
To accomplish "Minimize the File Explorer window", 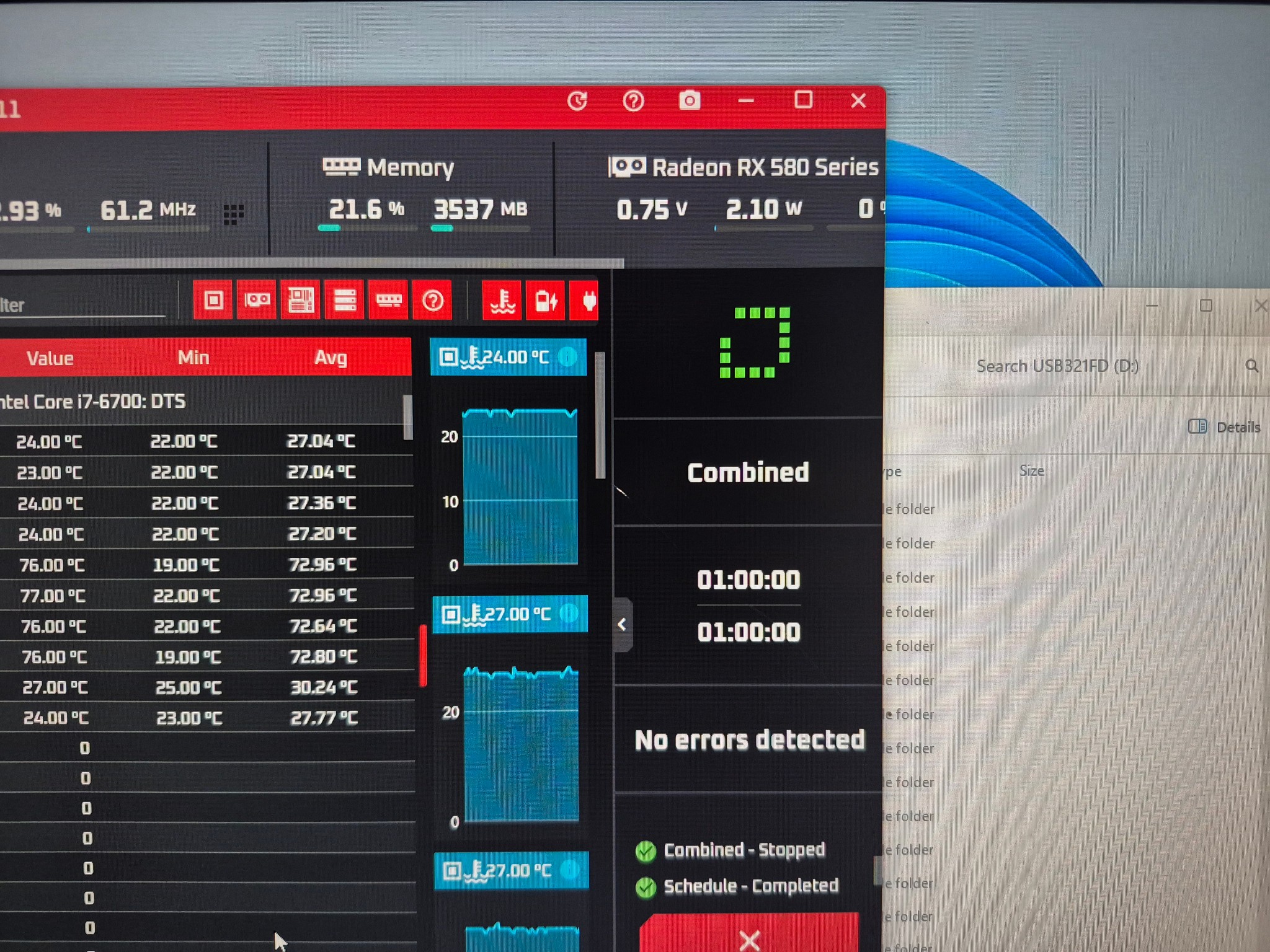I will coord(1152,306).
